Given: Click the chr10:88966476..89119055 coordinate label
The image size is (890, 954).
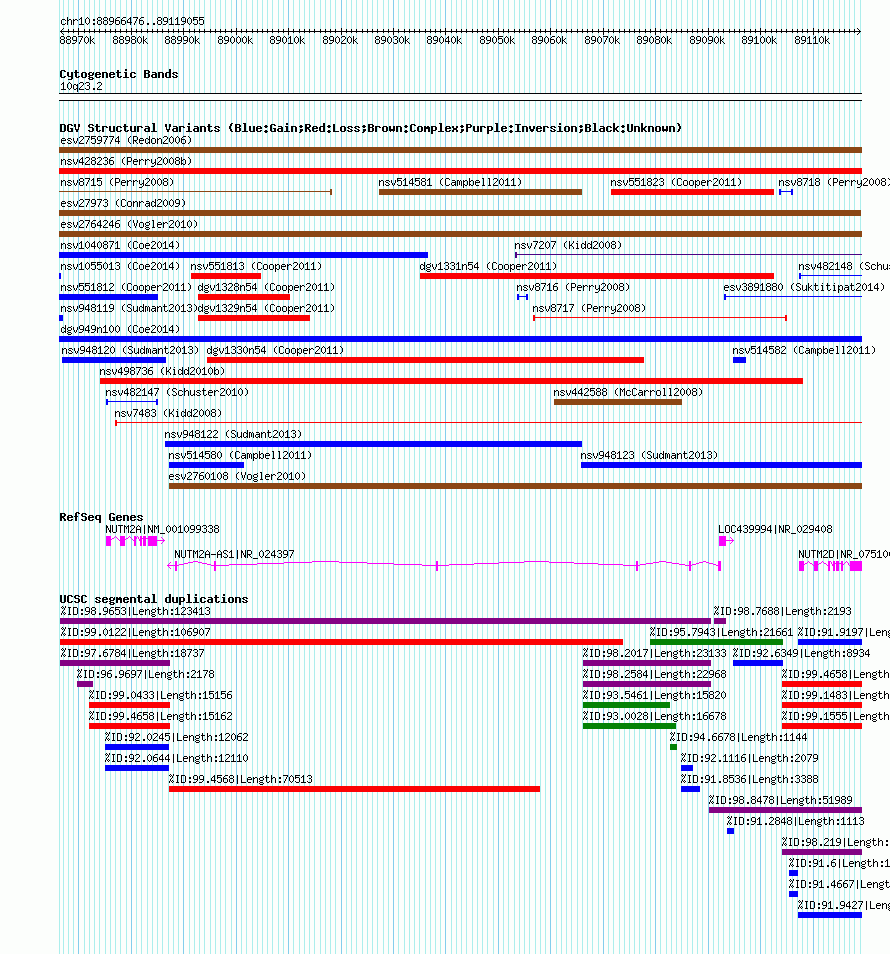Looking at the screenshot, I should pyautogui.click(x=132, y=21).
